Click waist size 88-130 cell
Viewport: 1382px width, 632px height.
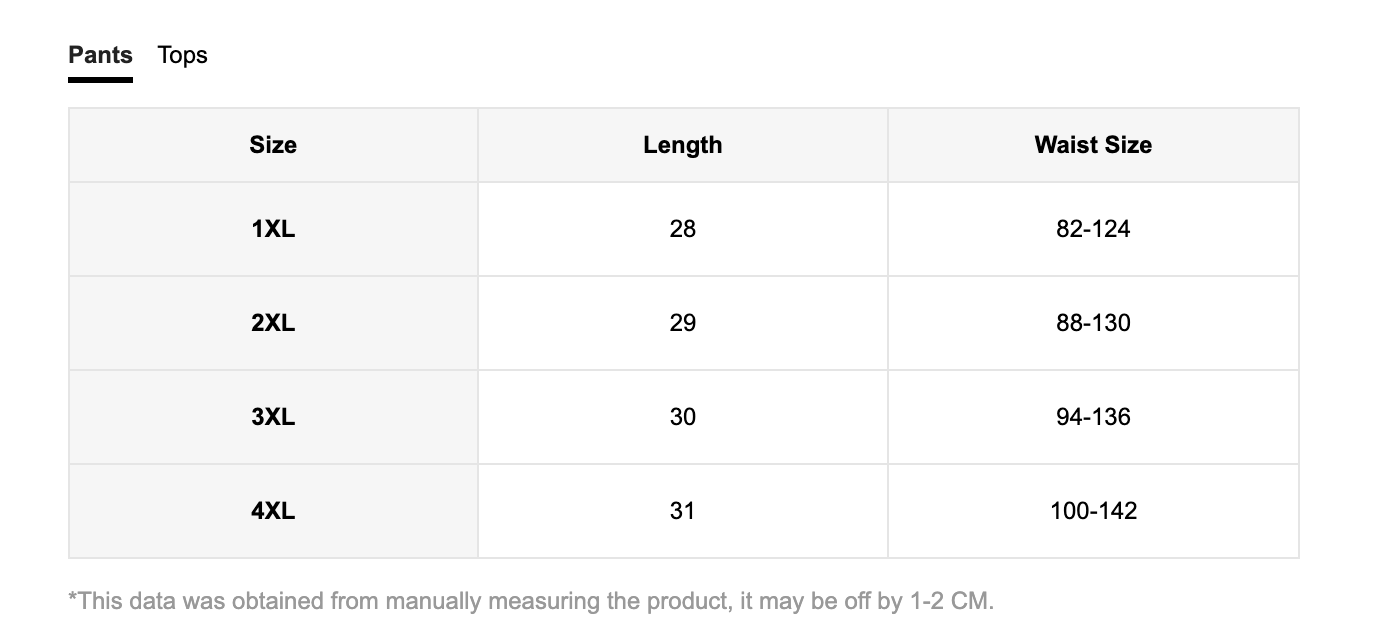click(1093, 323)
